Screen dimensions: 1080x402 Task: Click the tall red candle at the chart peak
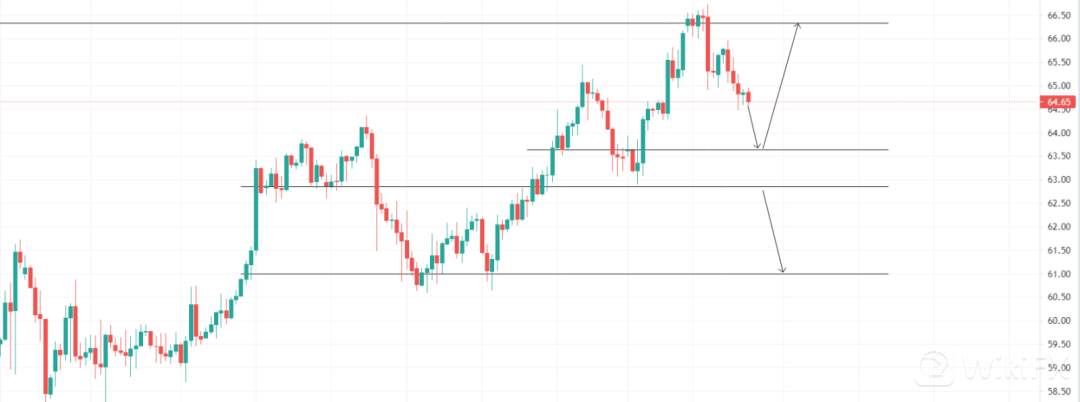click(707, 45)
